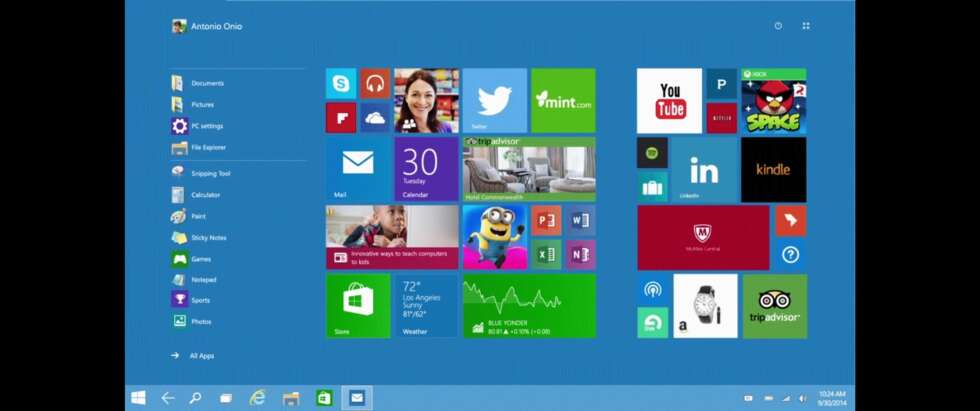Image resolution: width=980 pixels, height=411 pixels.
Task: Launch the red Flipboard tile
Action: (341, 118)
